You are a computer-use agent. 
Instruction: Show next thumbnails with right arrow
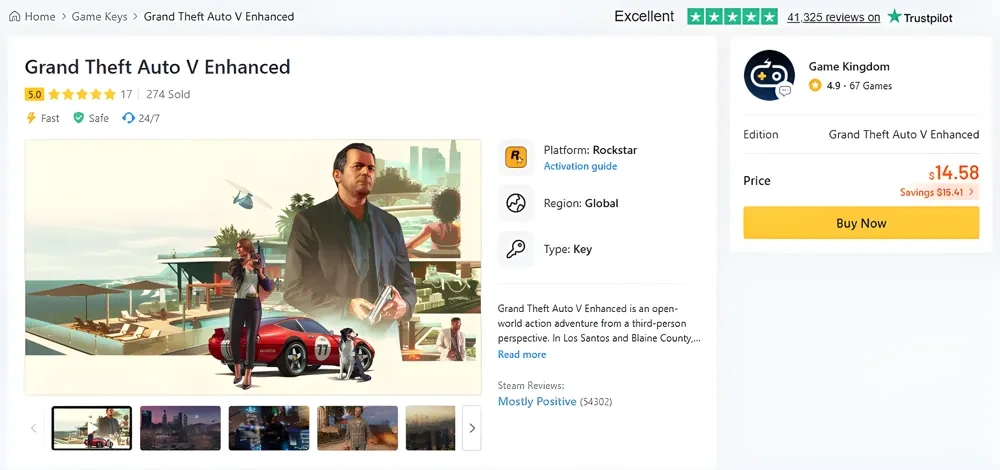point(471,428)
